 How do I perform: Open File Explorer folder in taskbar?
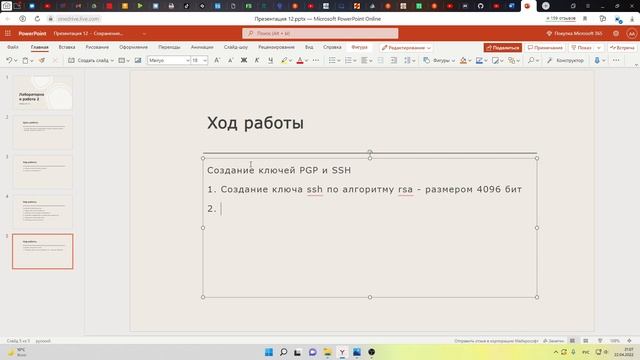327,352
